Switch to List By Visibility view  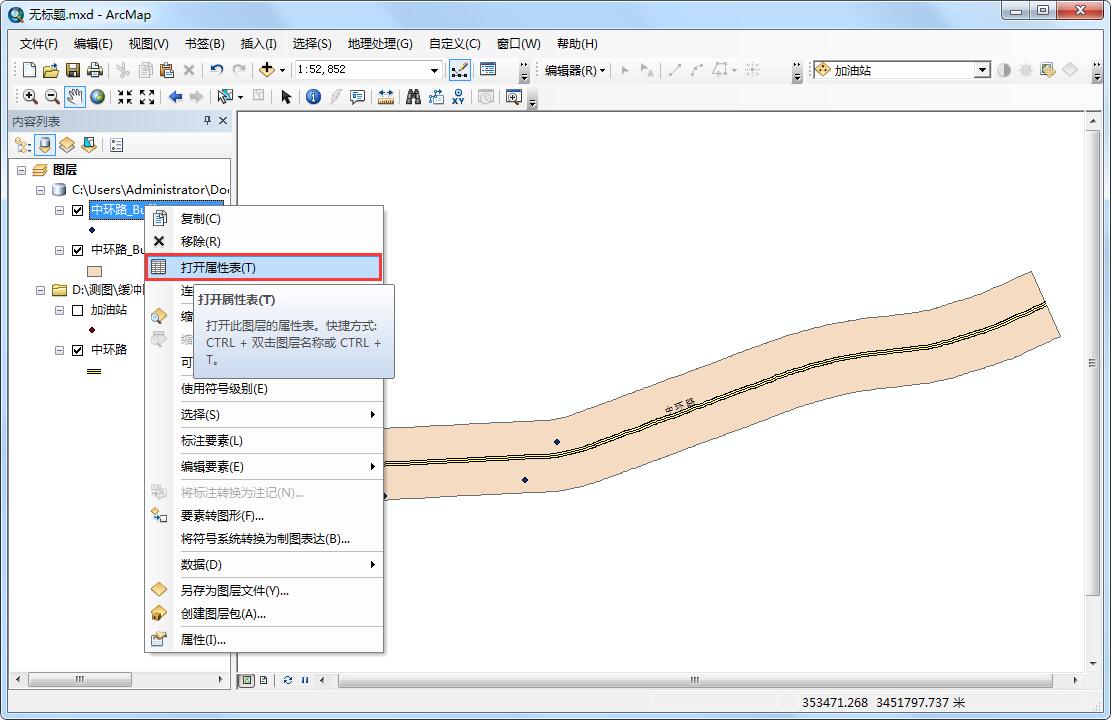(x=67, y=145)
